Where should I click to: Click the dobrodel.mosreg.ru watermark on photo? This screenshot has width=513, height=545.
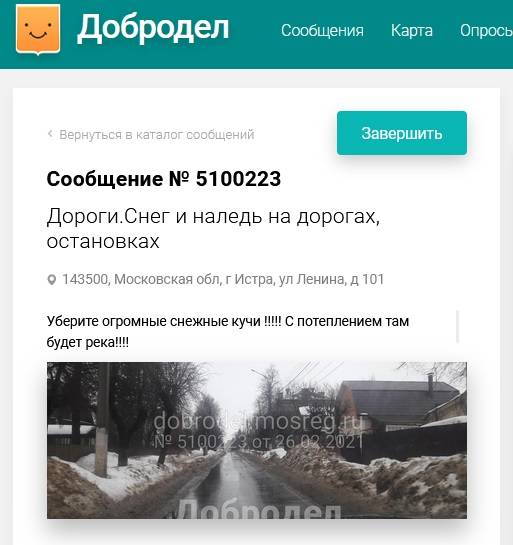coord(258,422)
